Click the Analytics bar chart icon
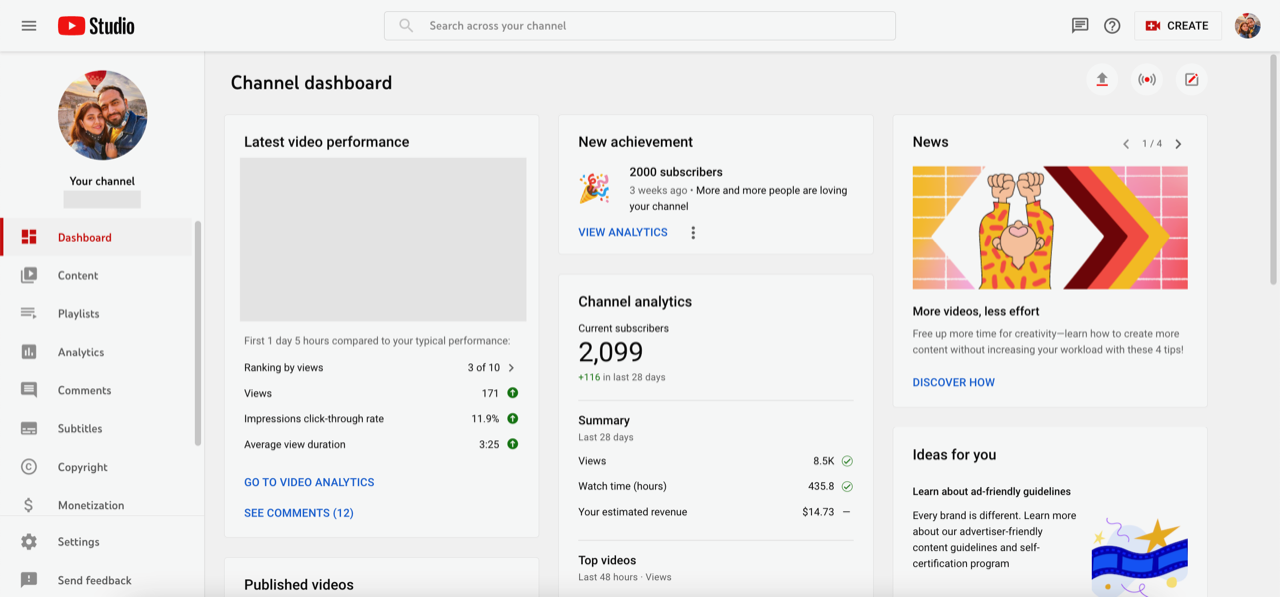The height and width of the screenshot is (597, 1280). coord(29,352)
